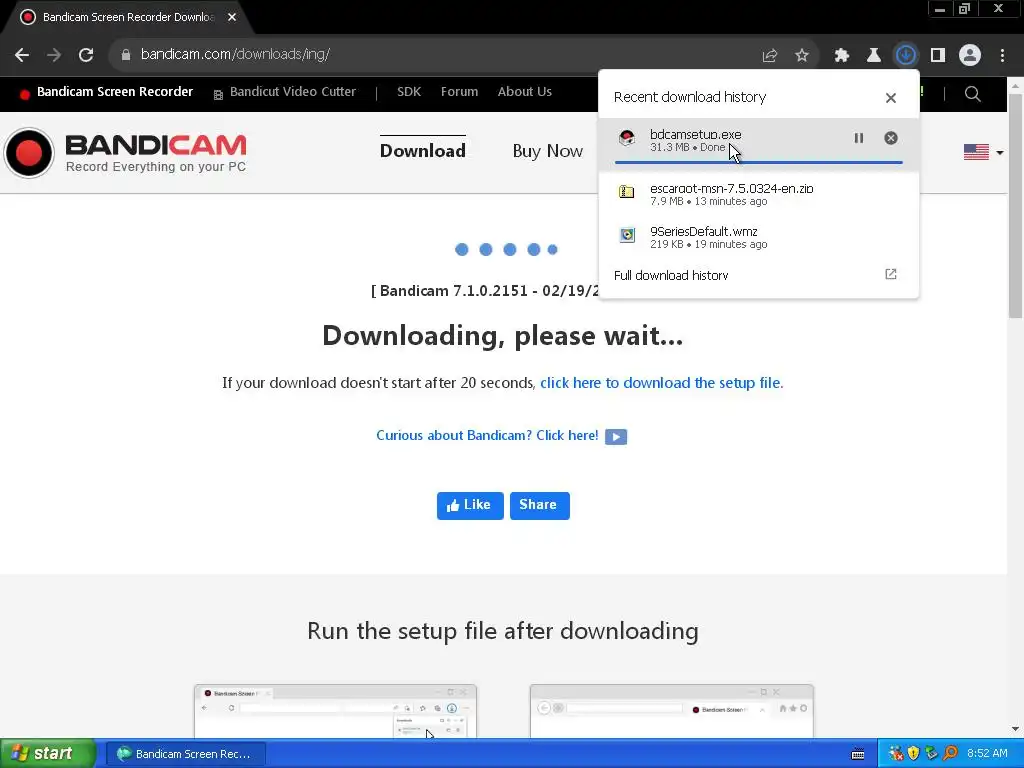Click the lock icon in address bar
1024x768 pixels.
coord(126,55)
